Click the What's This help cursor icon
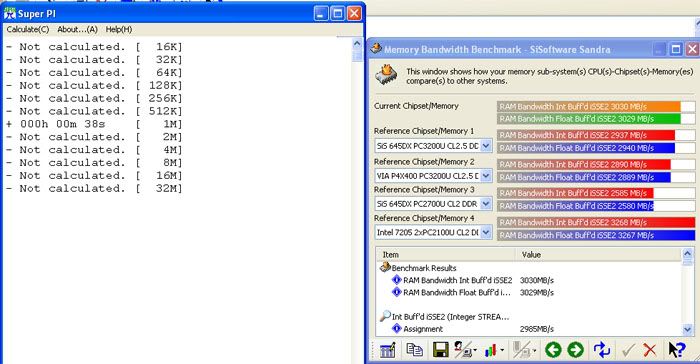This screenshot has height=364, width=700. pos(677,350)
